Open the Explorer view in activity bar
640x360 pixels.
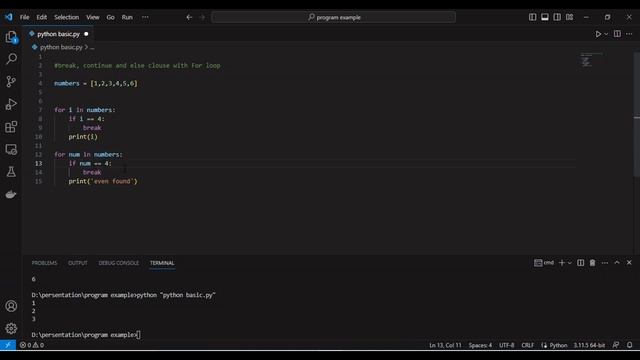coord(11,37)
